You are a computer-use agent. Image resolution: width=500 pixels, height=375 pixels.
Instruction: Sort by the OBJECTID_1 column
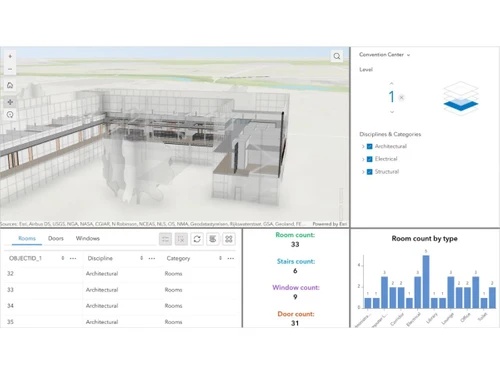63,258
